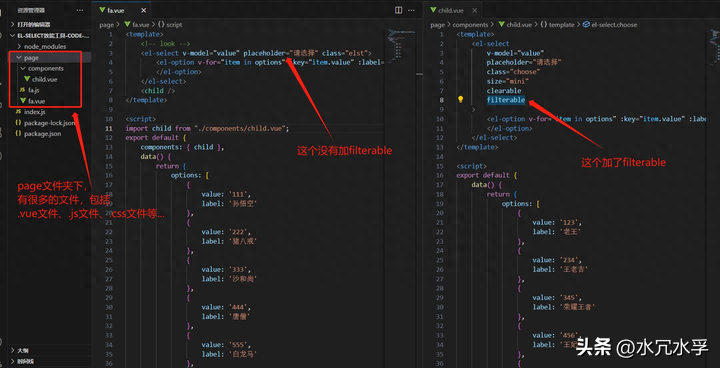Switch to the child.vue tab
The image size is (720, 368).
pos(451,10)
